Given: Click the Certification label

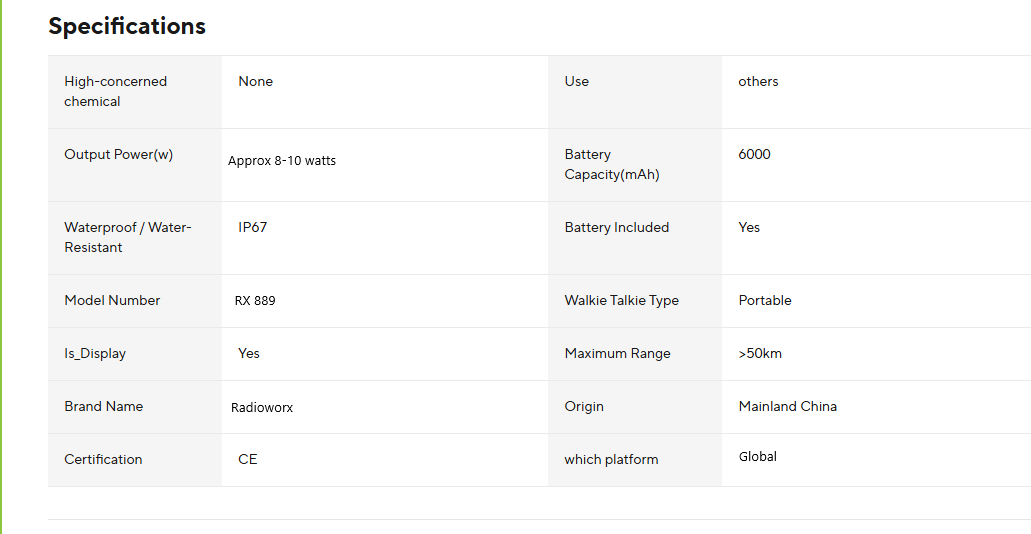Looking at the screenshot, I should click(103, 459).
